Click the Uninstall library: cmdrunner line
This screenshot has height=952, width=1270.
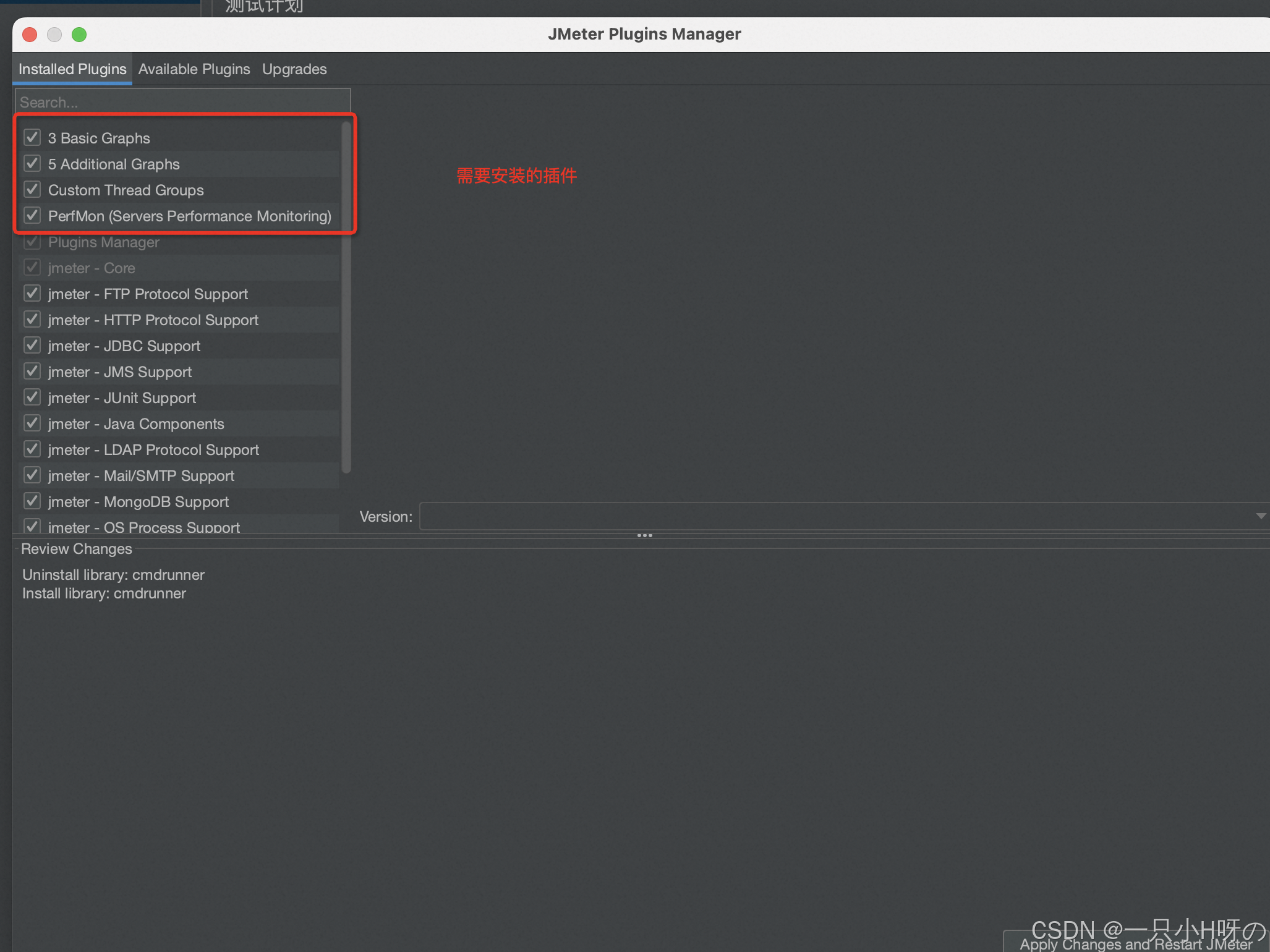tap(113, 574)
